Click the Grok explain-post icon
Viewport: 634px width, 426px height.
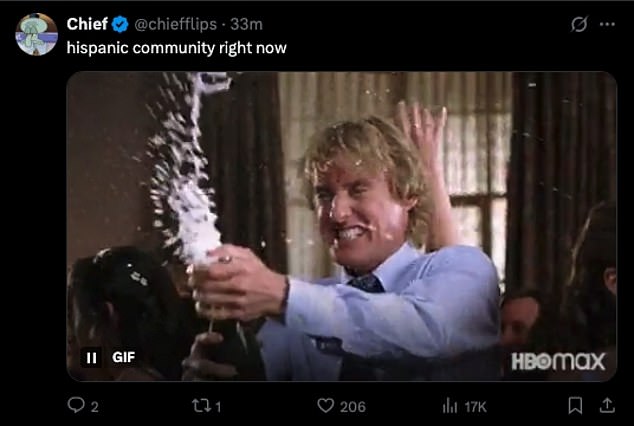[579, 24]
